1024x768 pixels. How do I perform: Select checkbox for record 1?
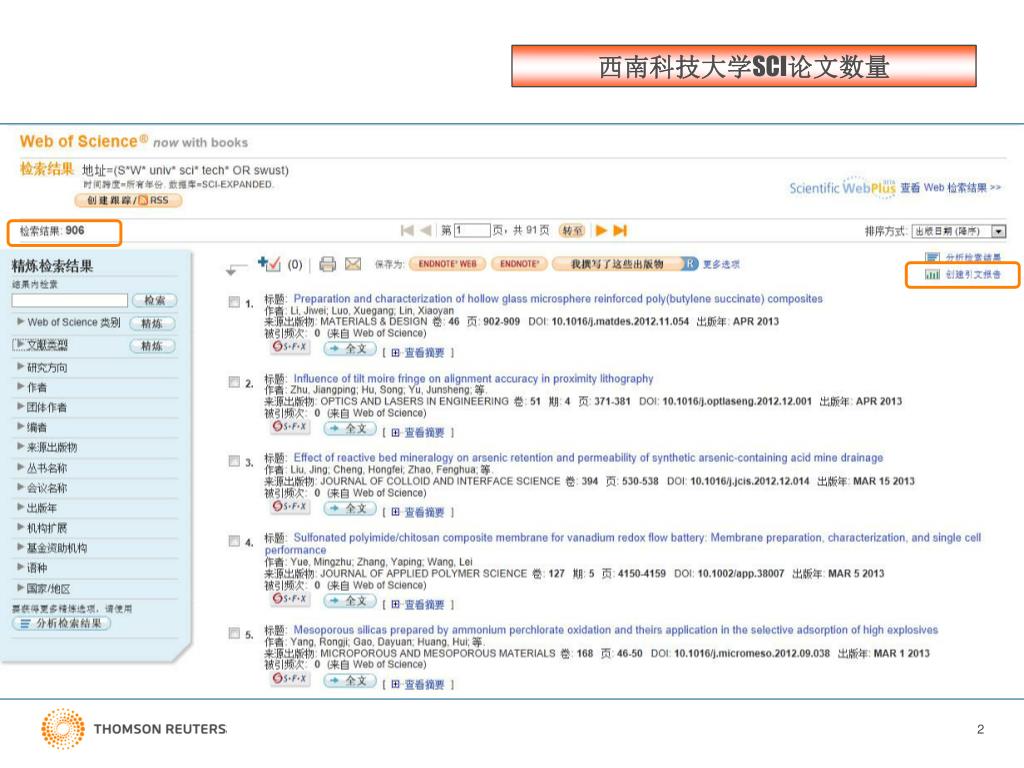[x=234, y=302]
